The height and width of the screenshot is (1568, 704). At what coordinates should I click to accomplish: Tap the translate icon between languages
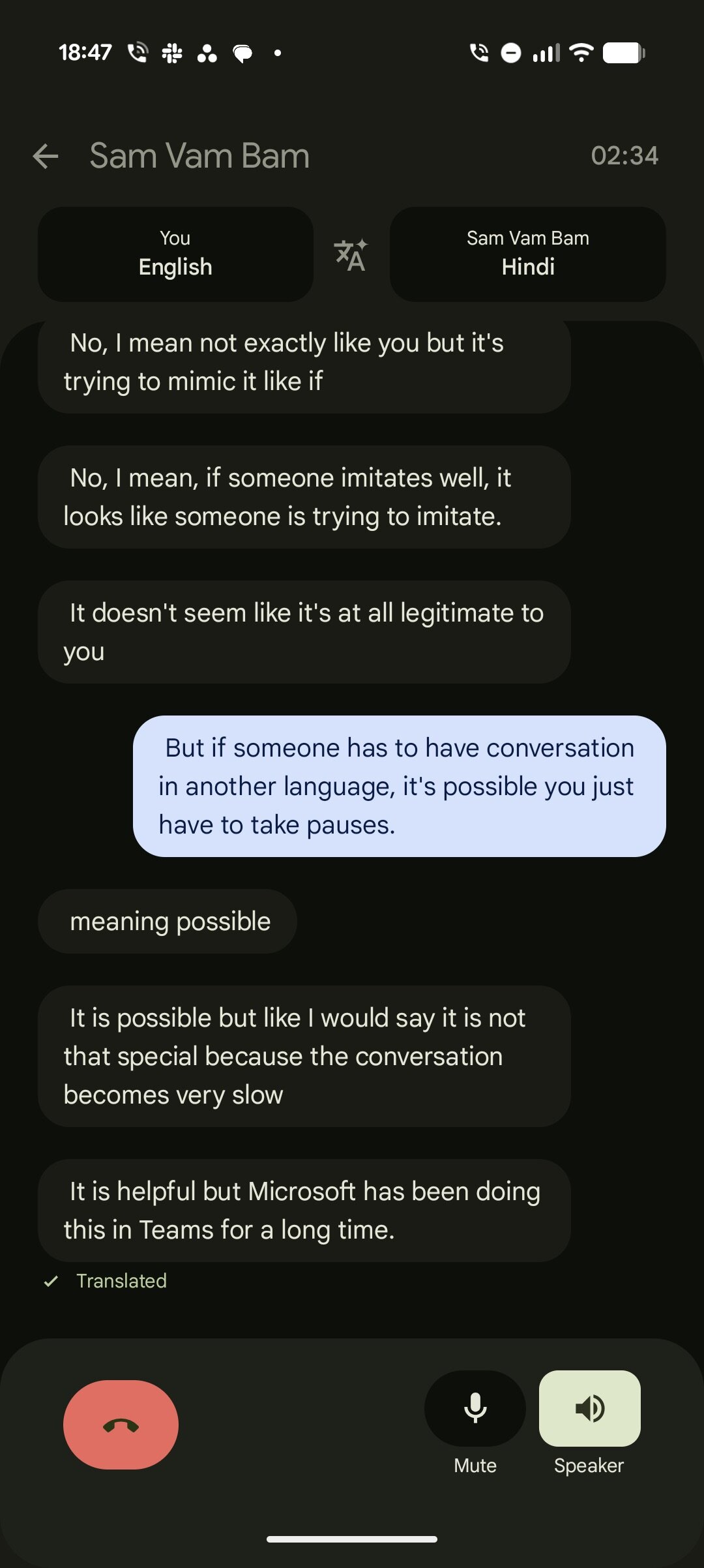[x=351, y=255]
